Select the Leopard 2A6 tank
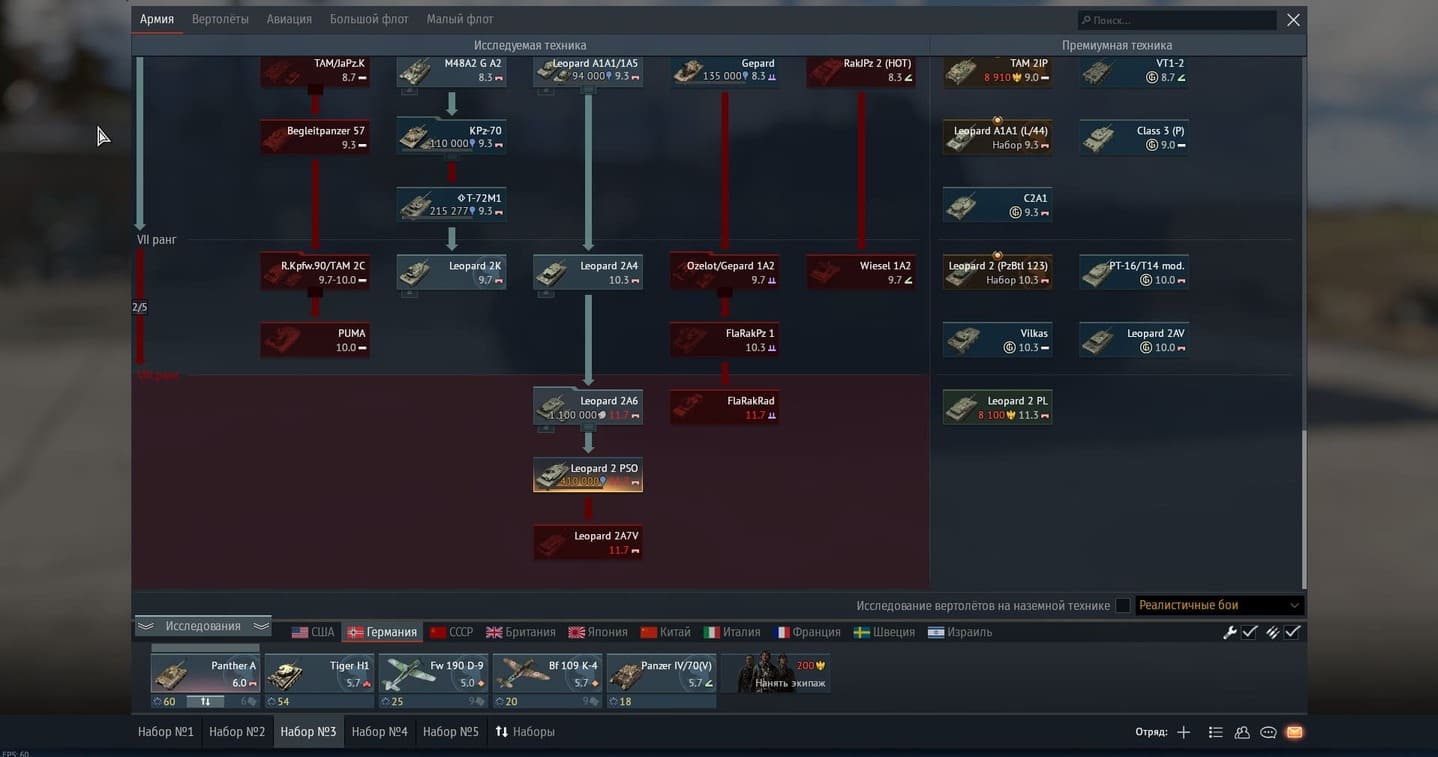 point(588,407)
